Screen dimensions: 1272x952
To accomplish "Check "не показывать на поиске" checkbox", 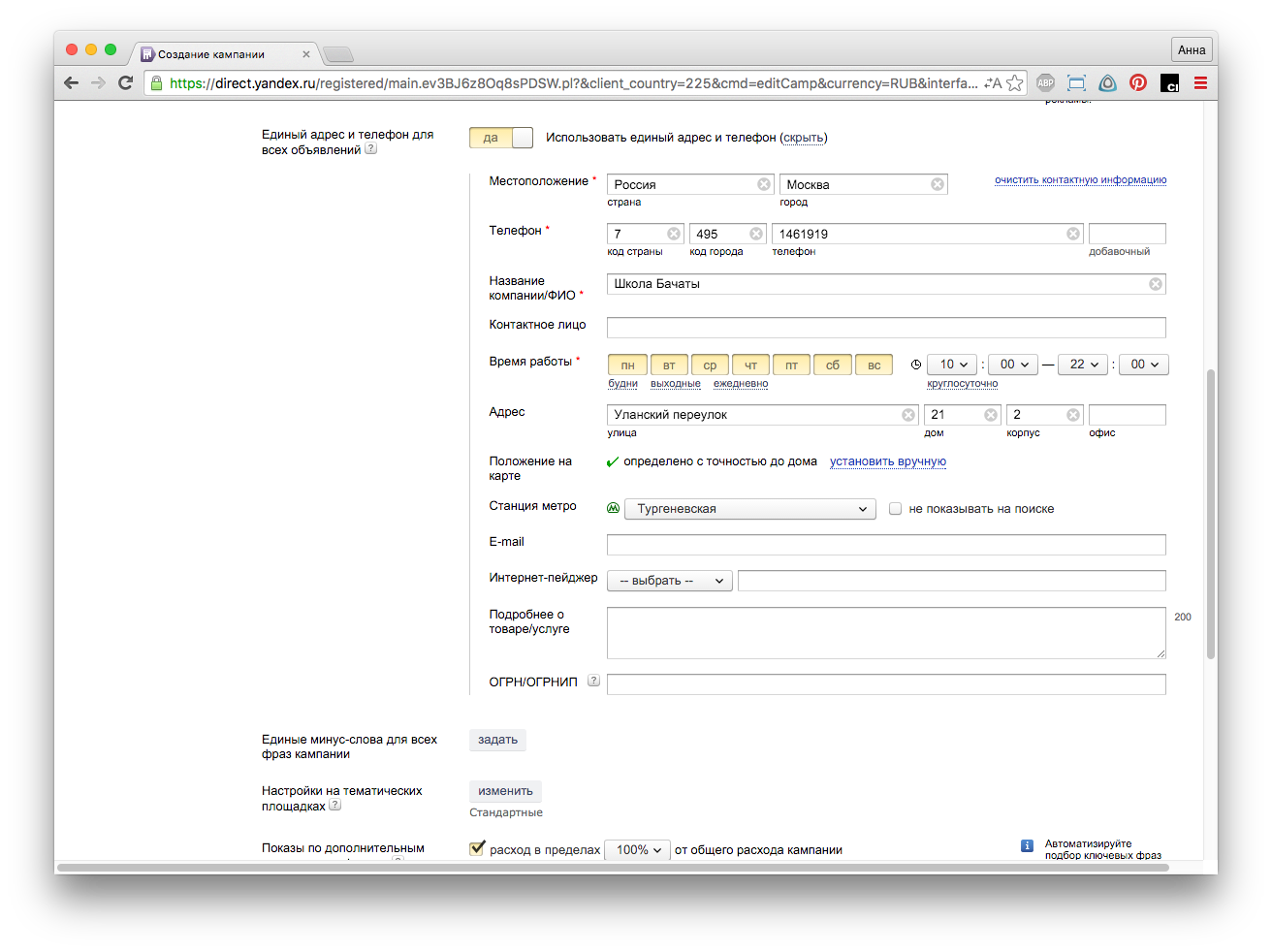I will click(896, 509).
